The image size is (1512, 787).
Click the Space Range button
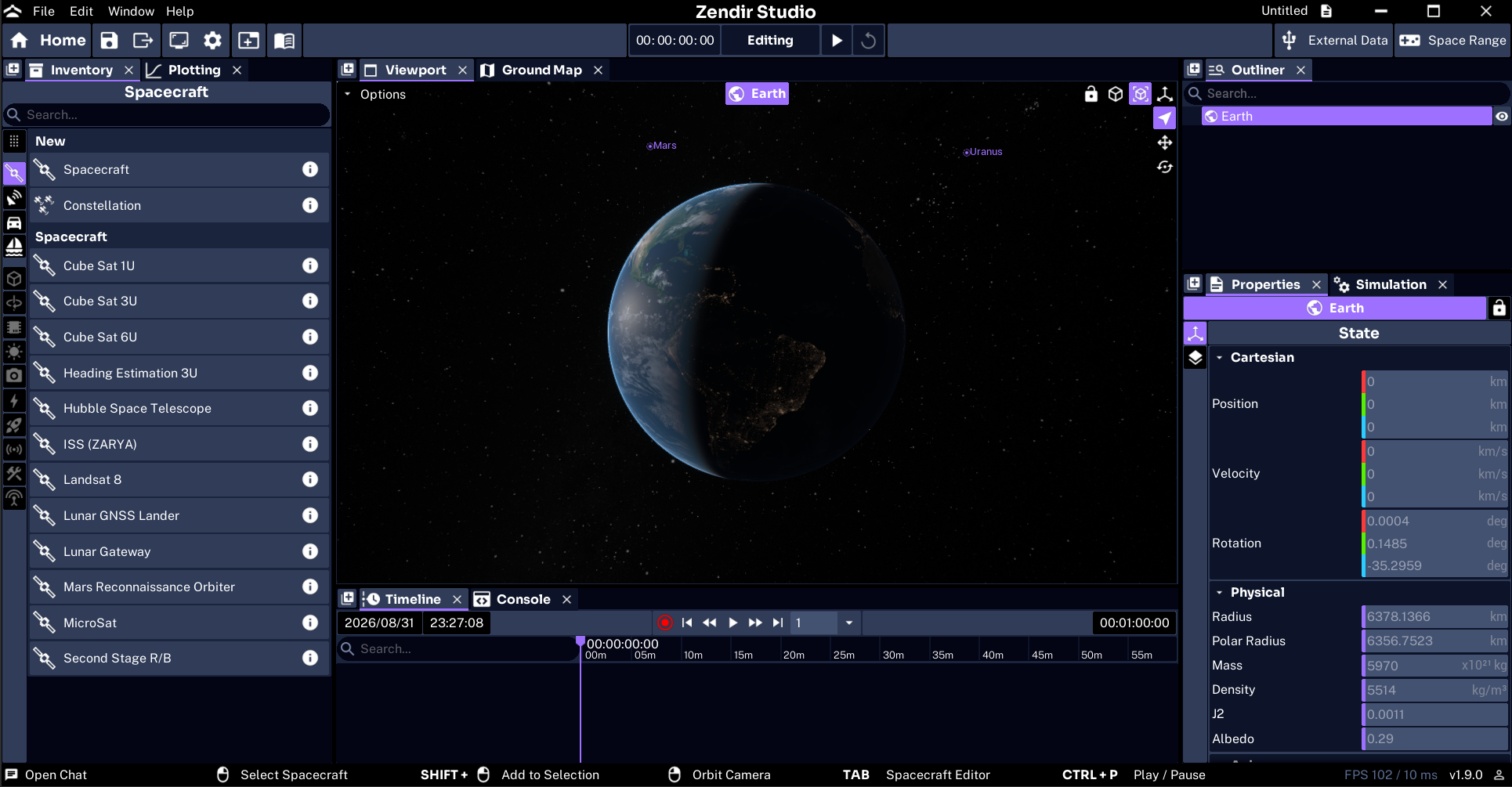pyautogui.click(x=1453, y=41)
